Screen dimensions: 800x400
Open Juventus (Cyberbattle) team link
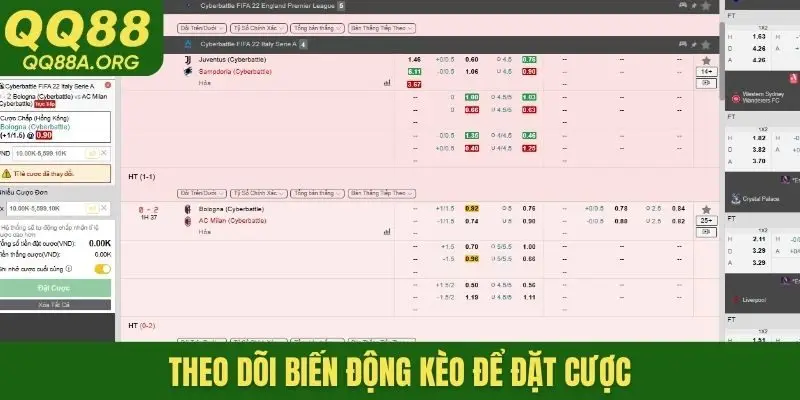pyautogui.click(x=232, y=60)
